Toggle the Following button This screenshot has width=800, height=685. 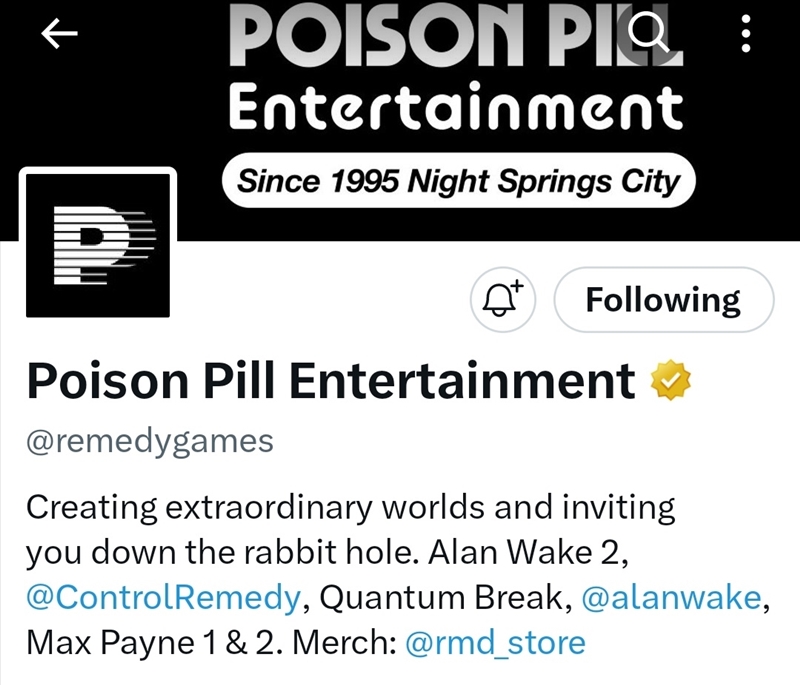[664, 299]
